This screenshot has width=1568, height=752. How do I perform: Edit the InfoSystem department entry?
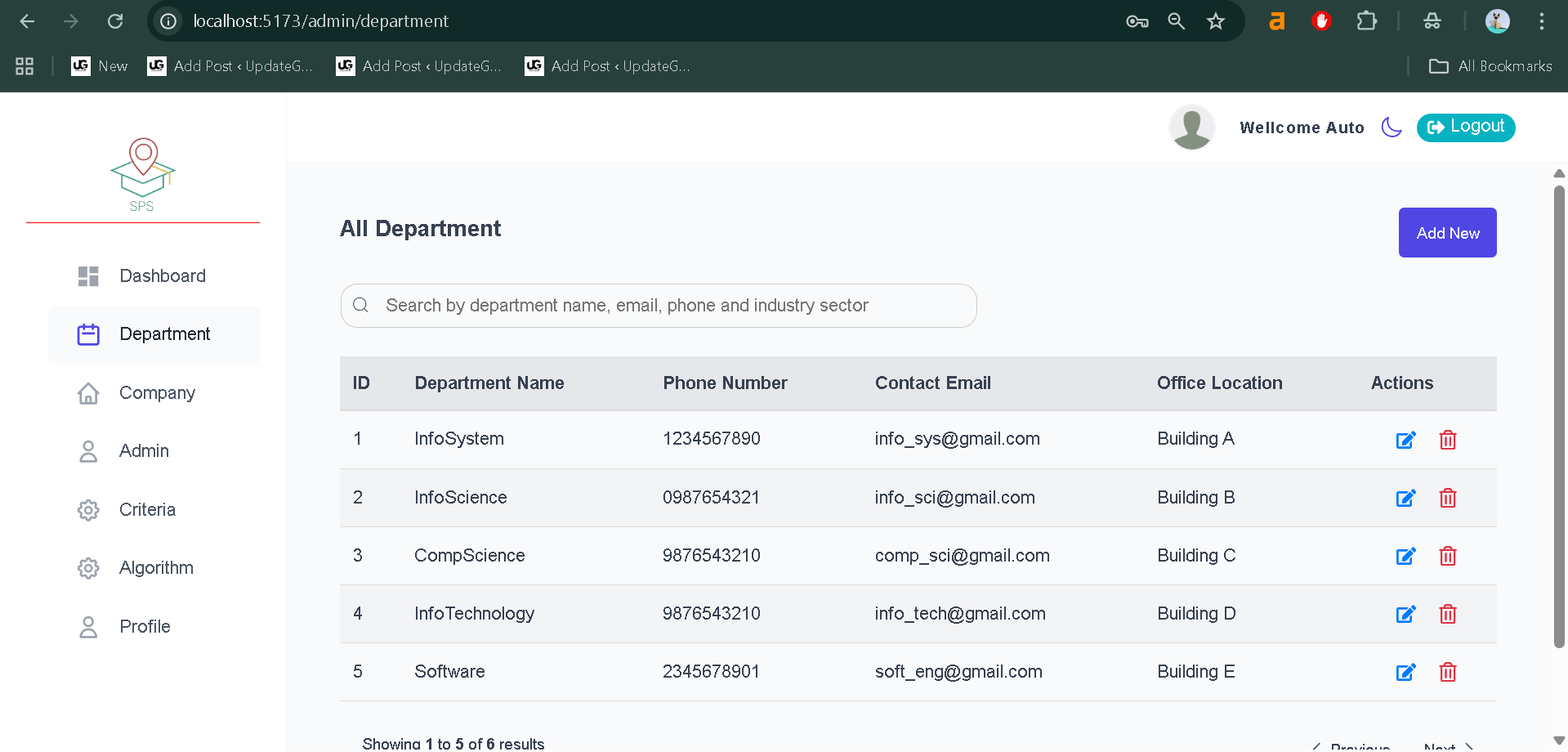pos(1405,440)
